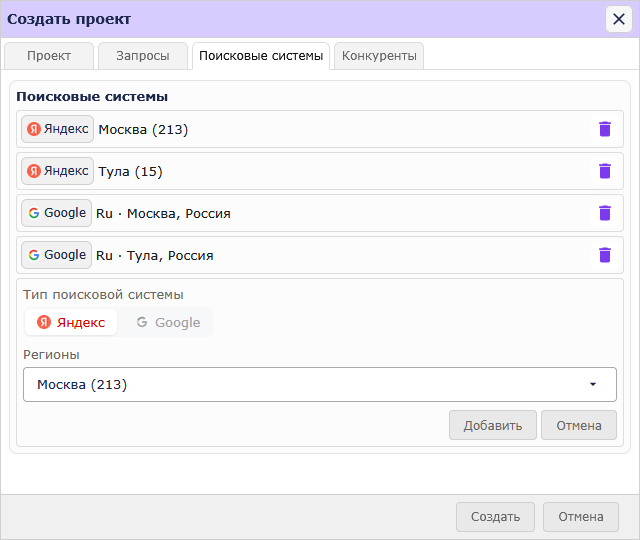Choose Яндекс as search engine type
This screenshot has height=540, width=640.
coord(71,322)
